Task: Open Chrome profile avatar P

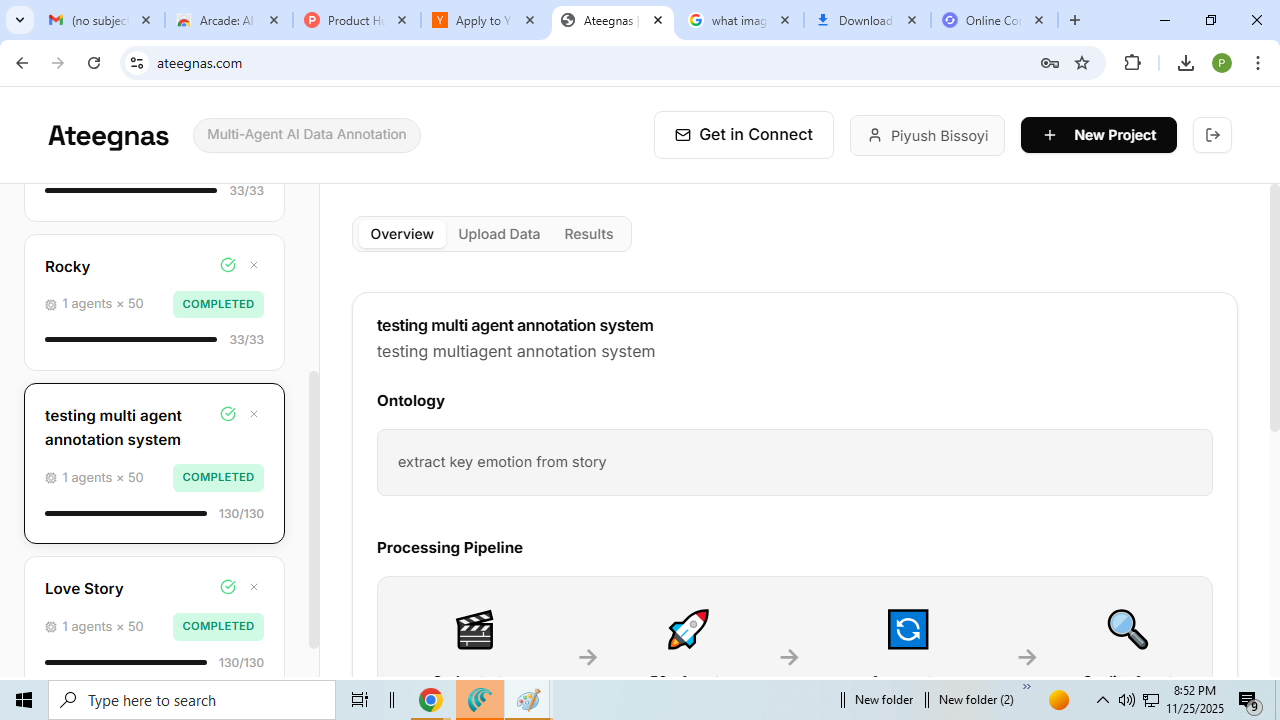Action: (1222, 63)
